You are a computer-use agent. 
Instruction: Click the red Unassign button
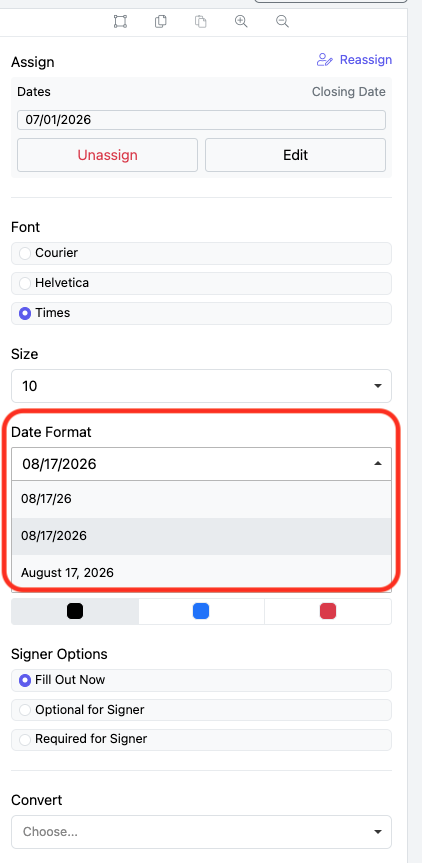coord(107,155)
